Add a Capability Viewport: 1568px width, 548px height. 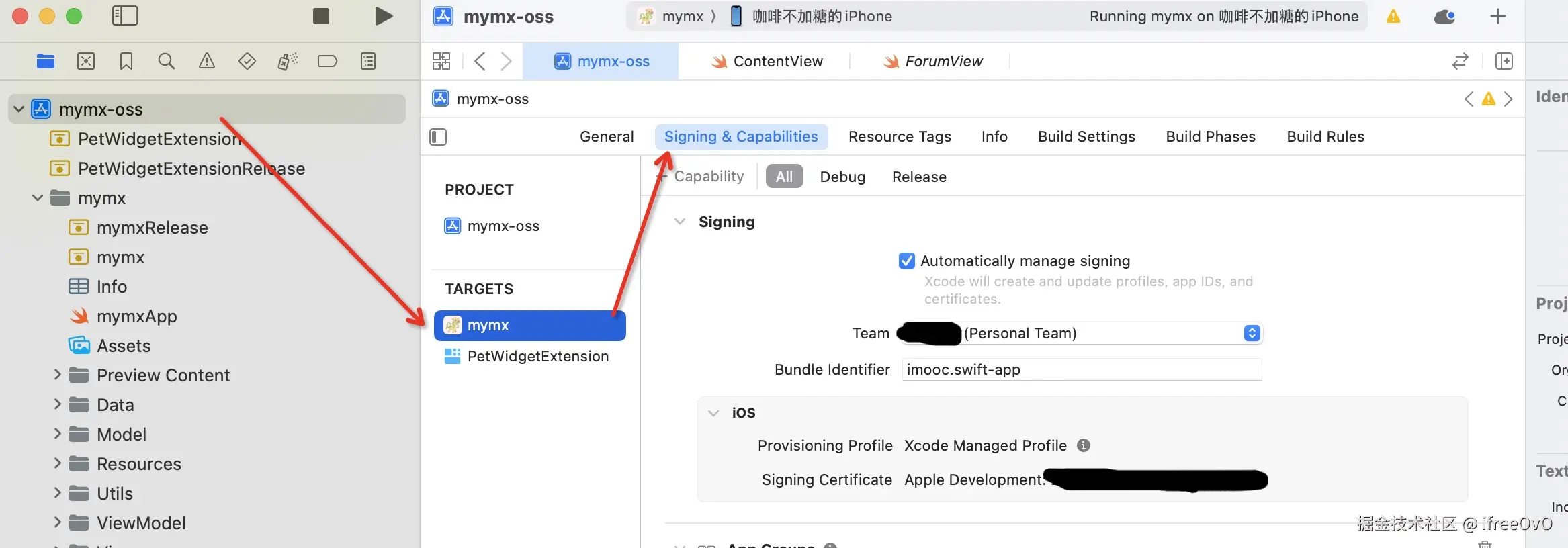click(700, 177)
